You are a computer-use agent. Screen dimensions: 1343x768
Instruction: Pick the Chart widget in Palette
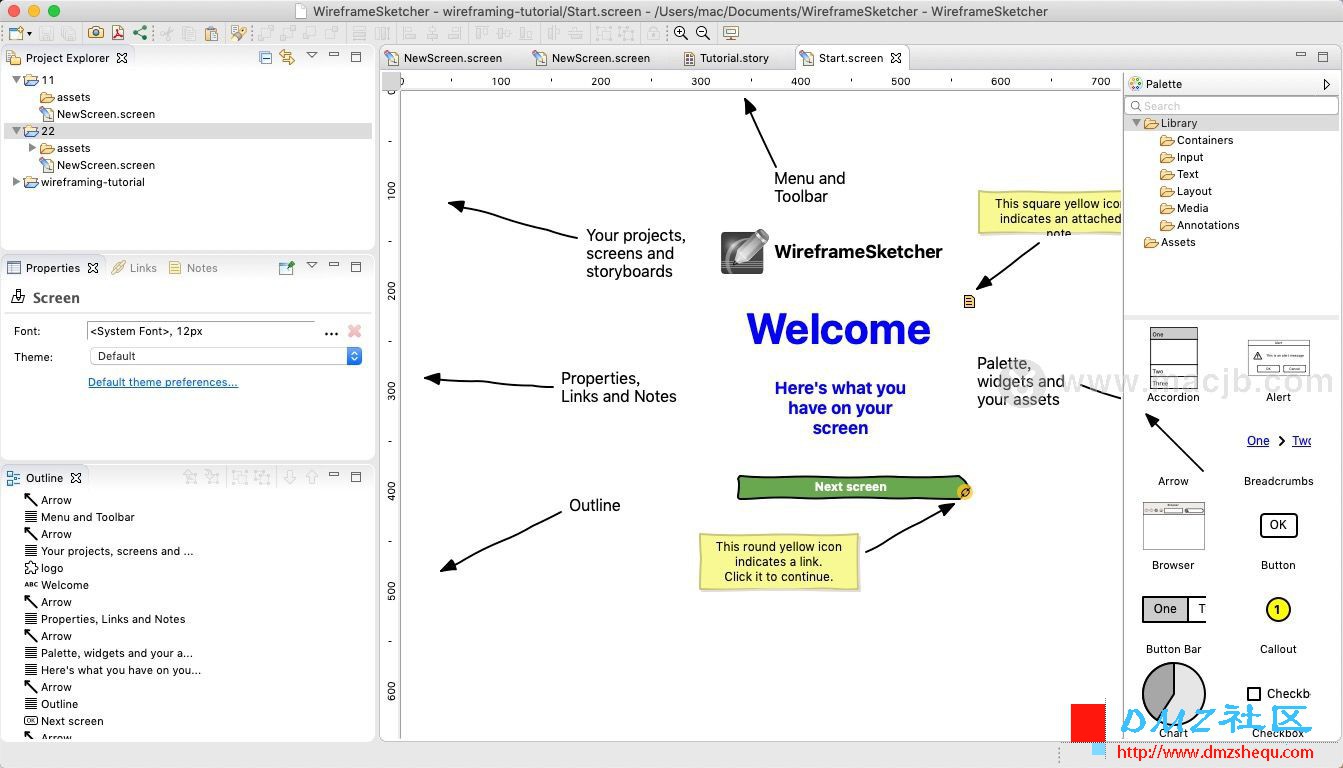point(1173,701)
